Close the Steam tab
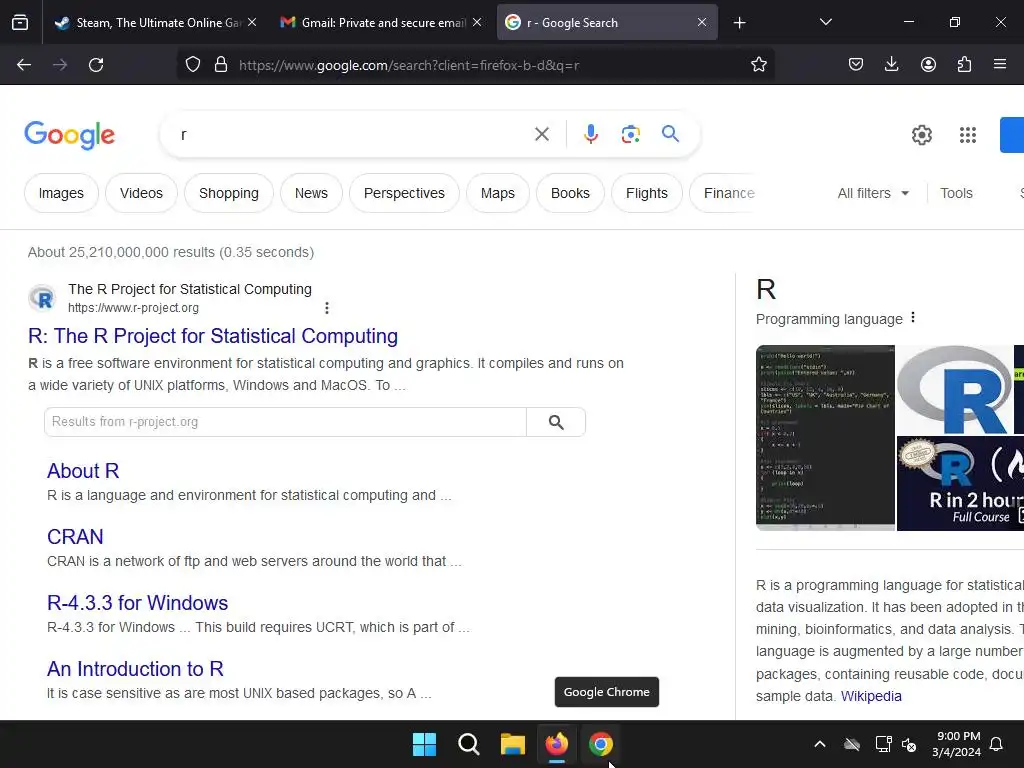The width and height of the screenshot is (1024, 768). (252, 22)
